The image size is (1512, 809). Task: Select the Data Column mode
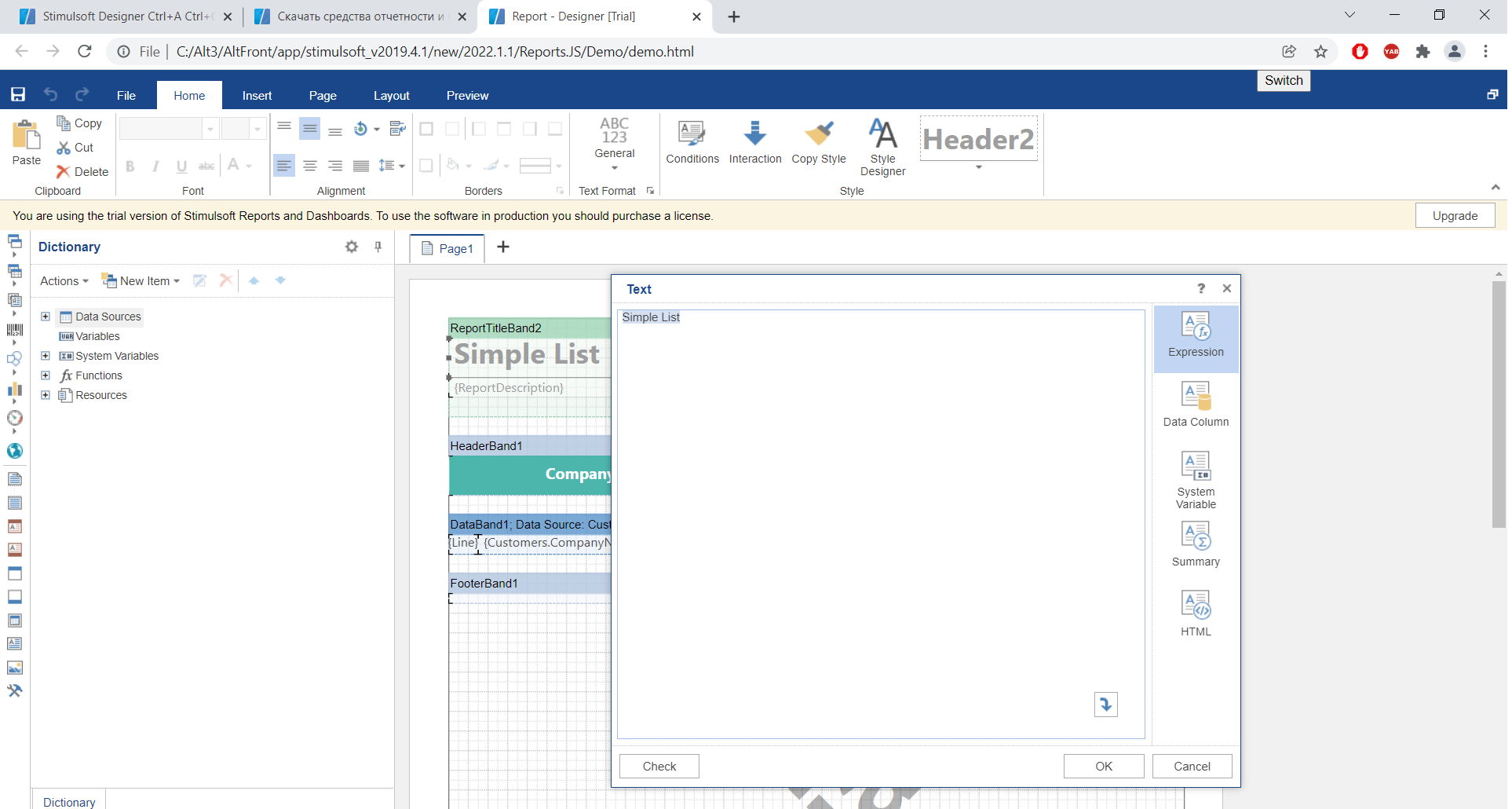click(x=1196, y=404)
